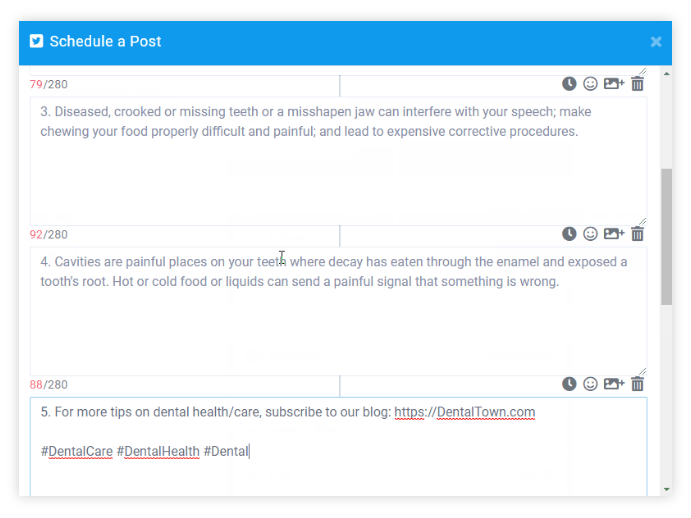This screenshot has width=691, height=518.
Task: Open emoji picker in the 88/280 row
Action: pos(590,384)
